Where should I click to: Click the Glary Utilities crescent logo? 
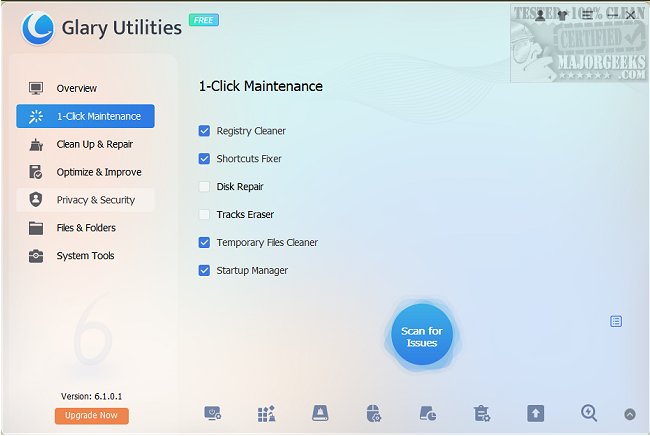tap(38, 28)
